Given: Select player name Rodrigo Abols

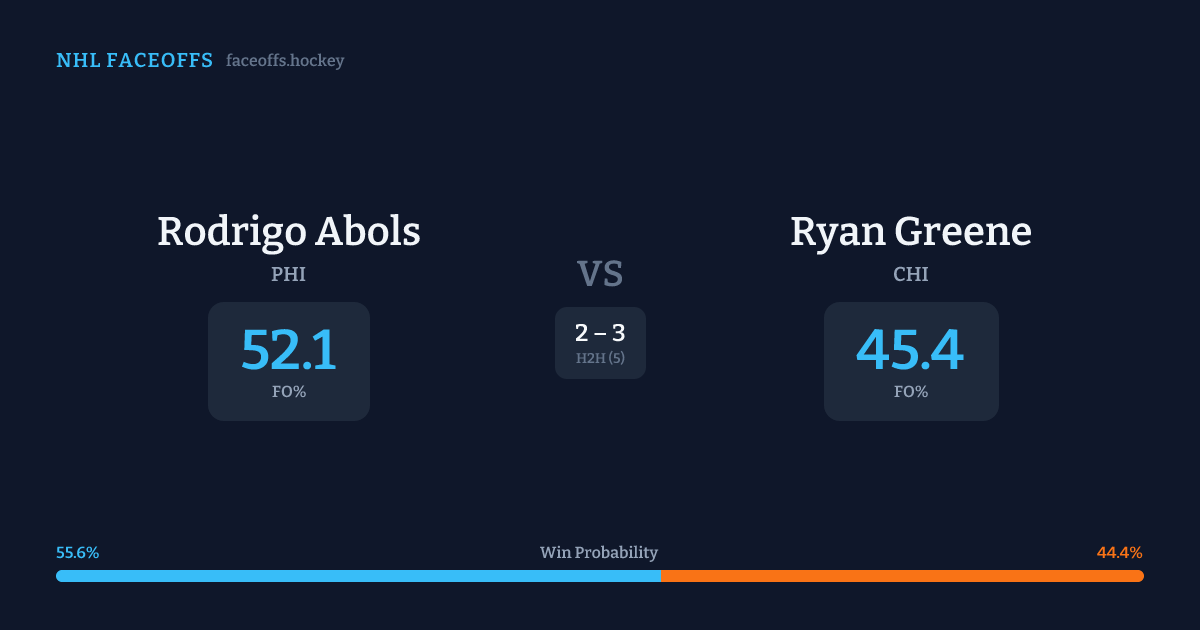Looking at the screenshot, I should (288, 232).
